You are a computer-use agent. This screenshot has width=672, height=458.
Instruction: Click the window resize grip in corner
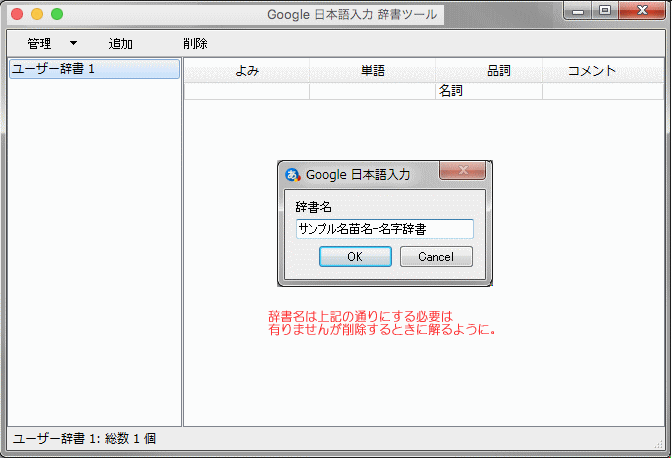tap(659, 444)
